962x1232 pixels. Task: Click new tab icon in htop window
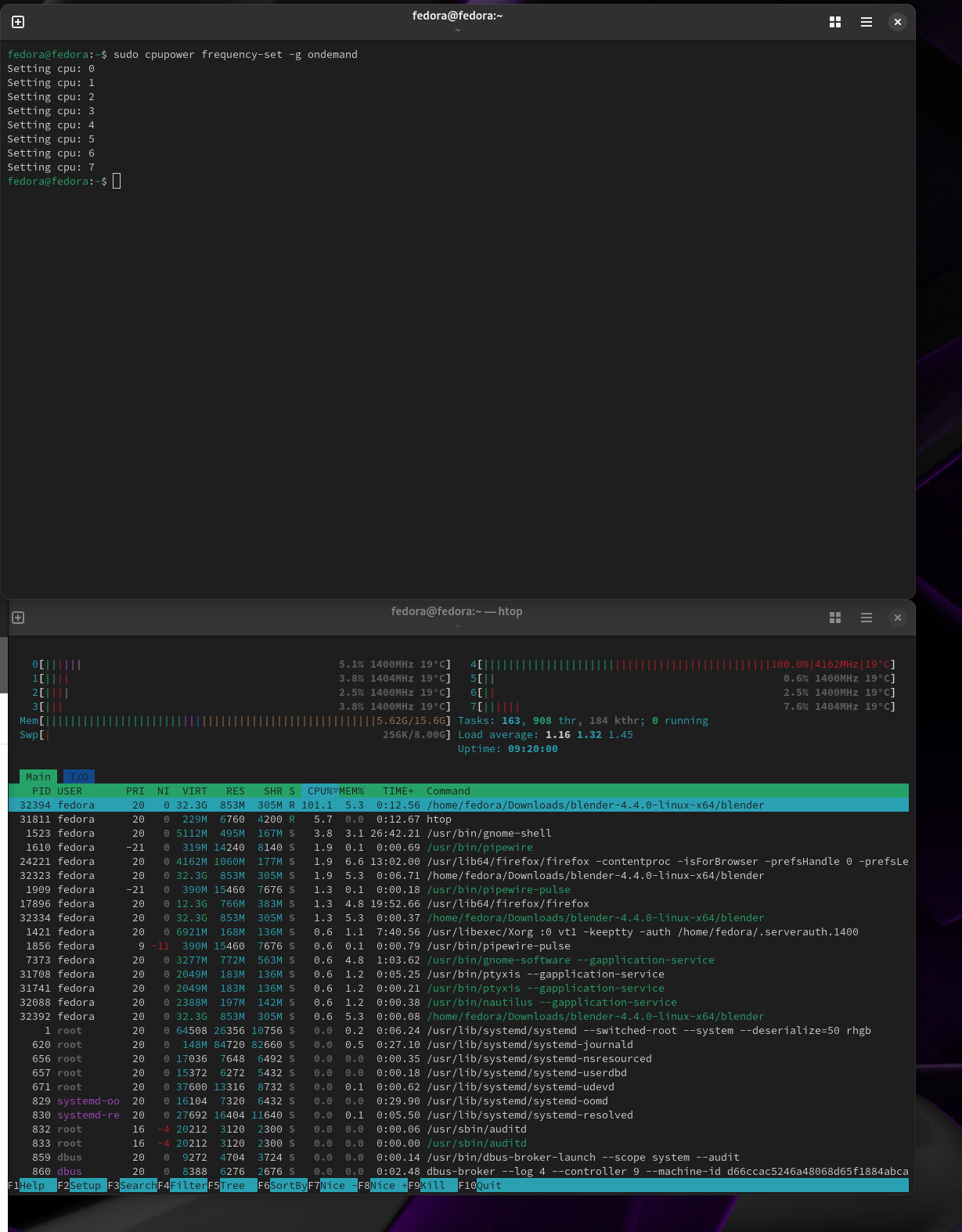coord(18,618)
